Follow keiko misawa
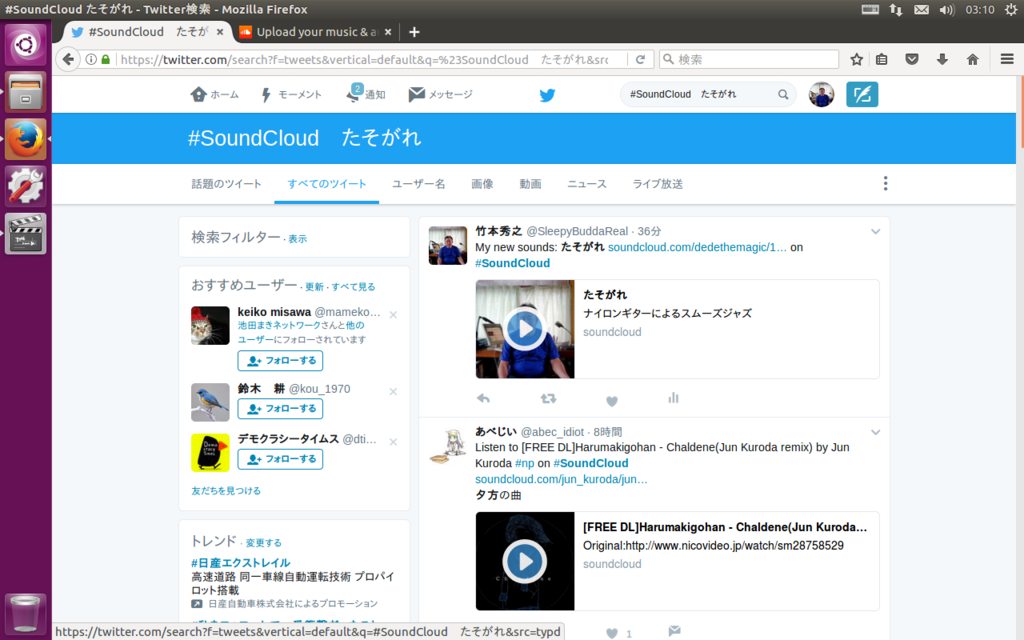Screen dimensions: 1024x640 280,360
